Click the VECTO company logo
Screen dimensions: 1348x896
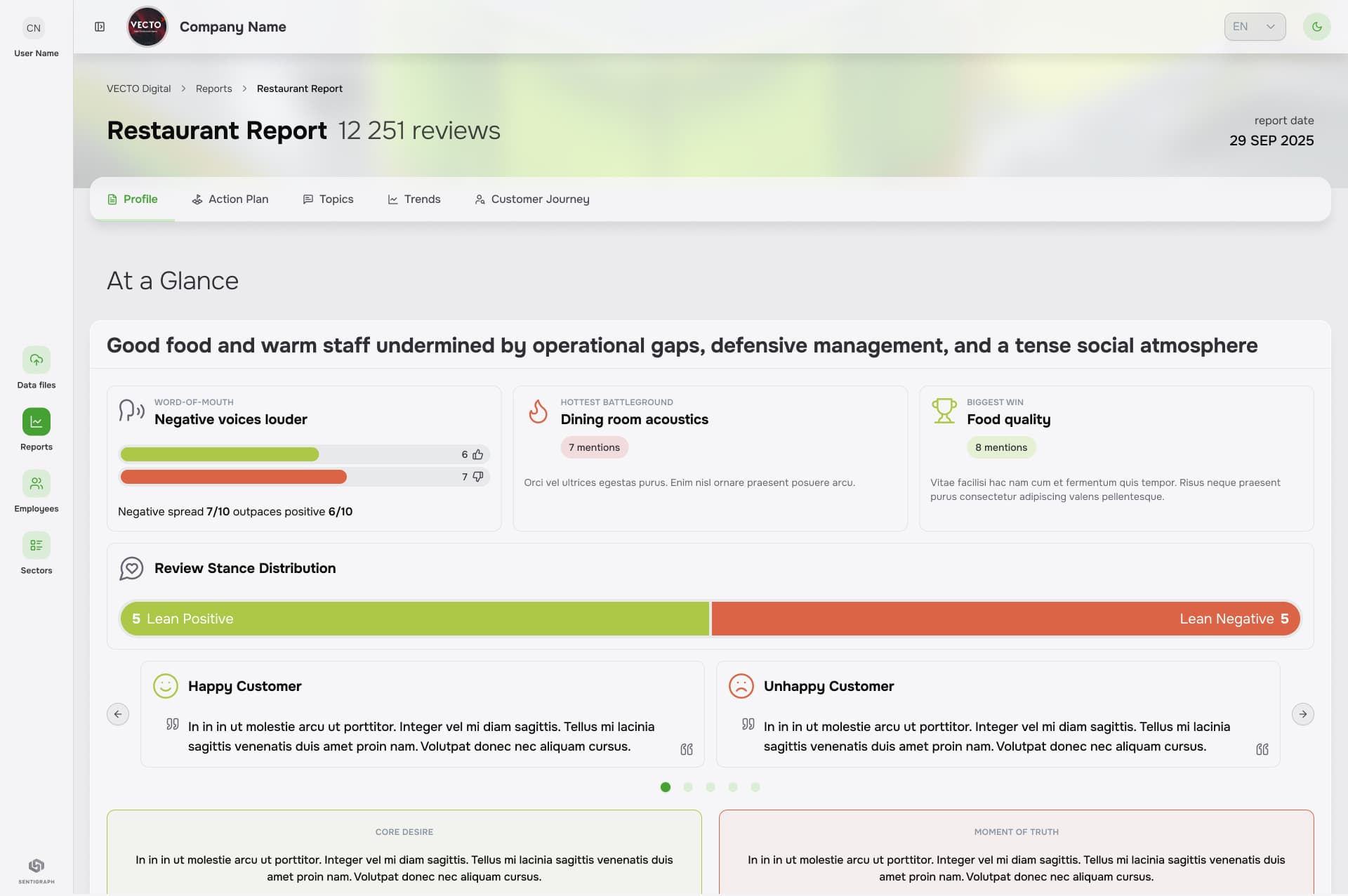coord(147,27)
